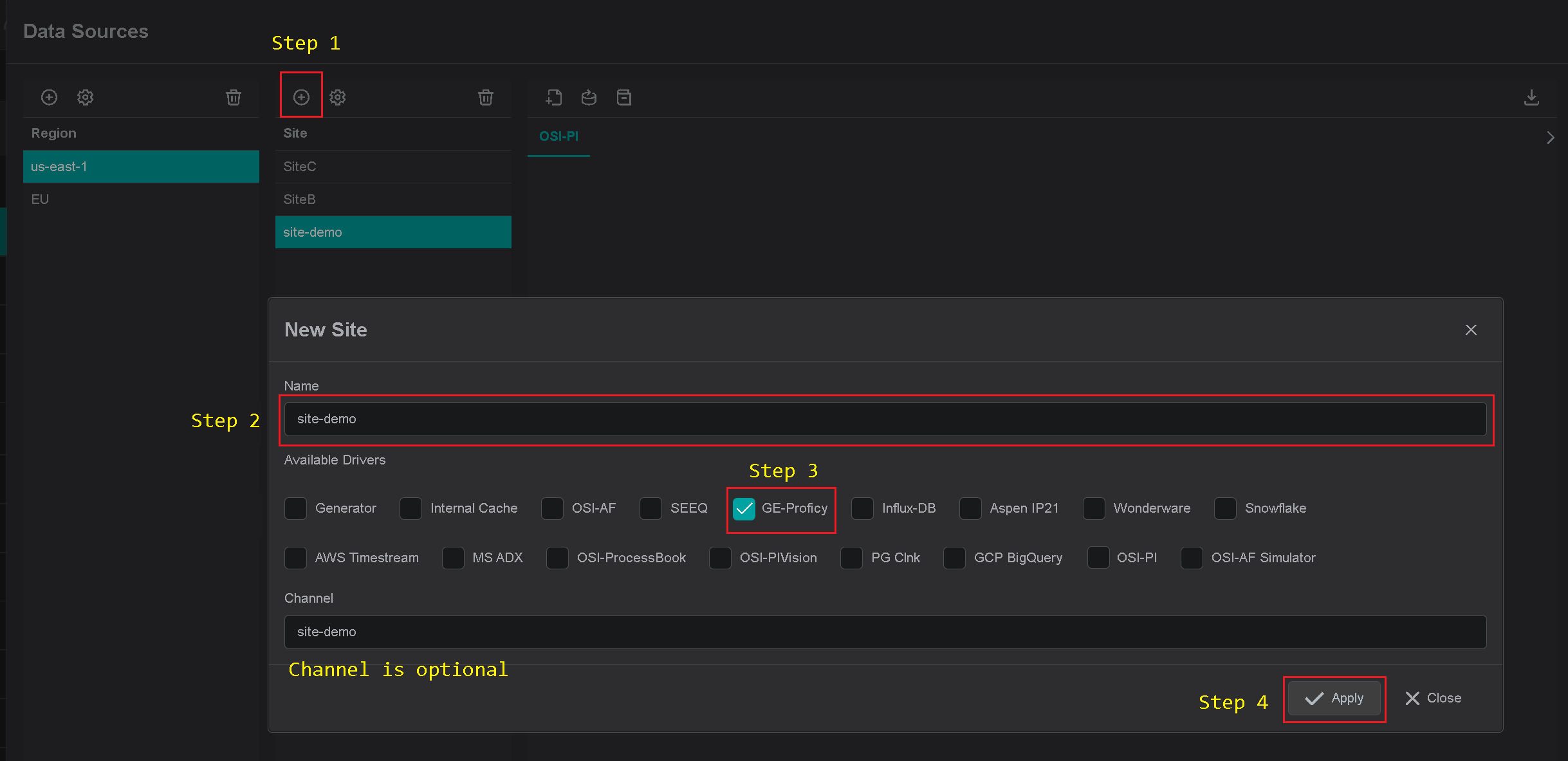
Task: Click the Apply button
Action: click(x=1334, y=699)
